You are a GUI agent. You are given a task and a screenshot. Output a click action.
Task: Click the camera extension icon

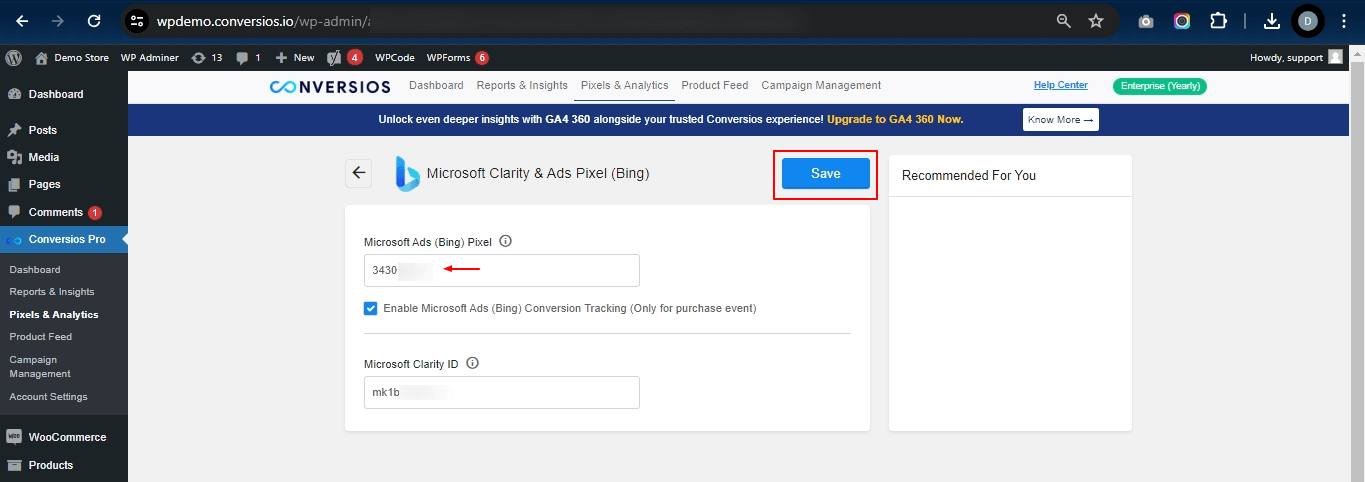[1146, 21]
